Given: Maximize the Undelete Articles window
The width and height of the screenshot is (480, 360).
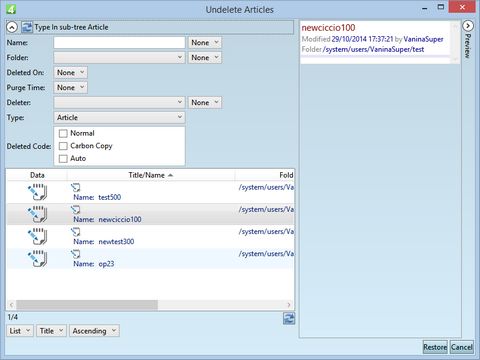Looking at the screenshot, I should [x=441, y=7].
